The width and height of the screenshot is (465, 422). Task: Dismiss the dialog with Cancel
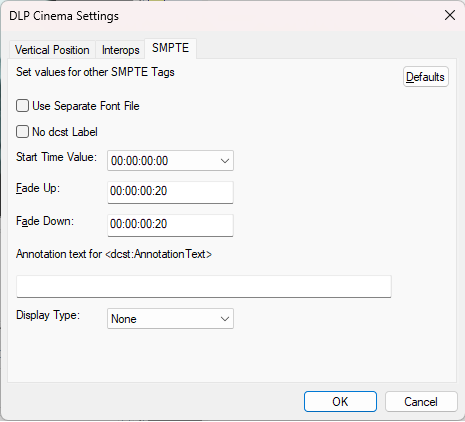coord(421,402)
